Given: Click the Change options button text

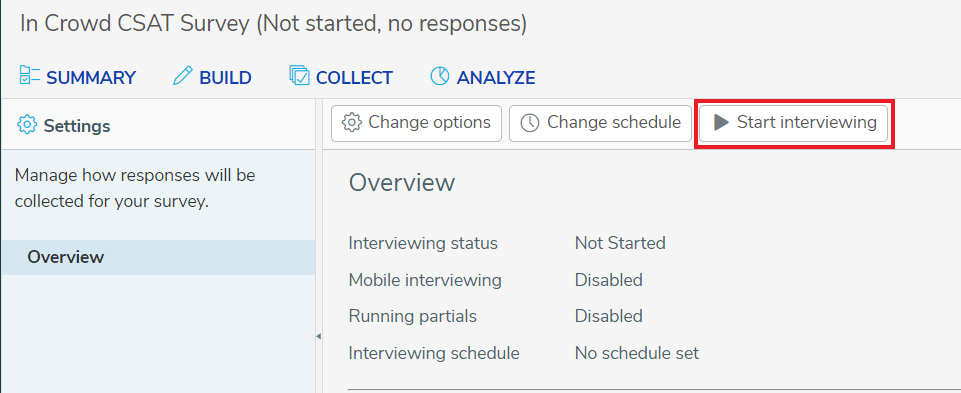Looking at the screenshot, I should (430, 122).
